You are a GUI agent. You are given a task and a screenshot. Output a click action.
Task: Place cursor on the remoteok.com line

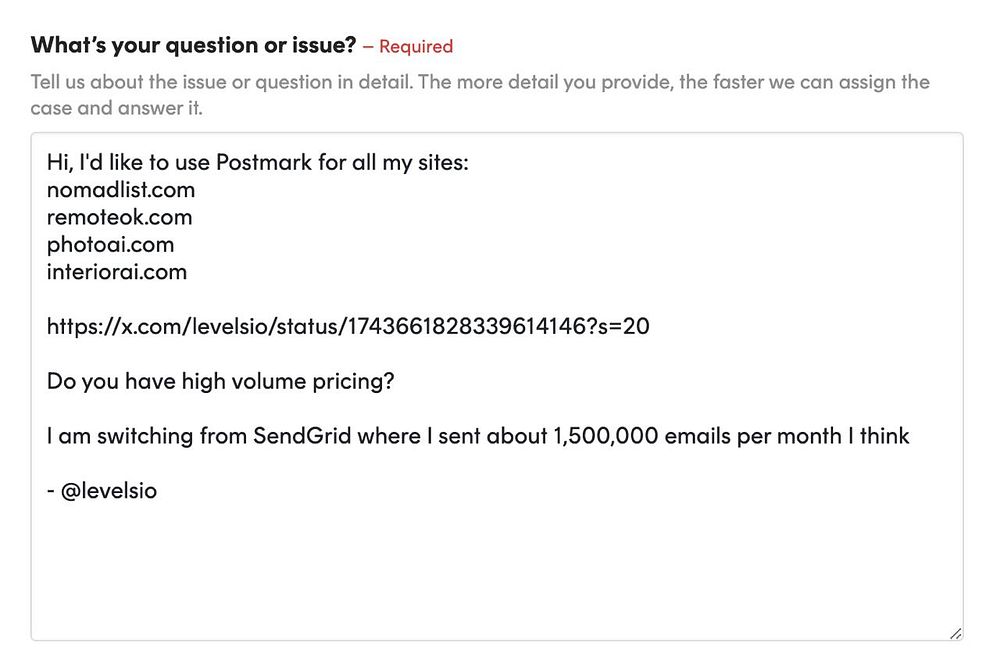pyautogui.click(x=119, y=217)
